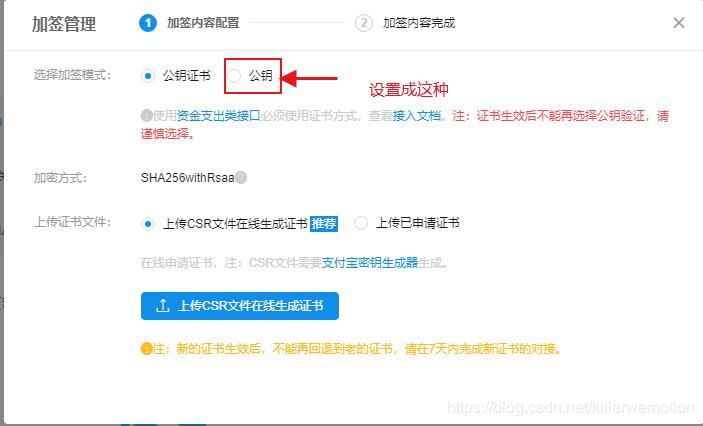Choose 上传已申请证书 radio option

click(361, 223)
